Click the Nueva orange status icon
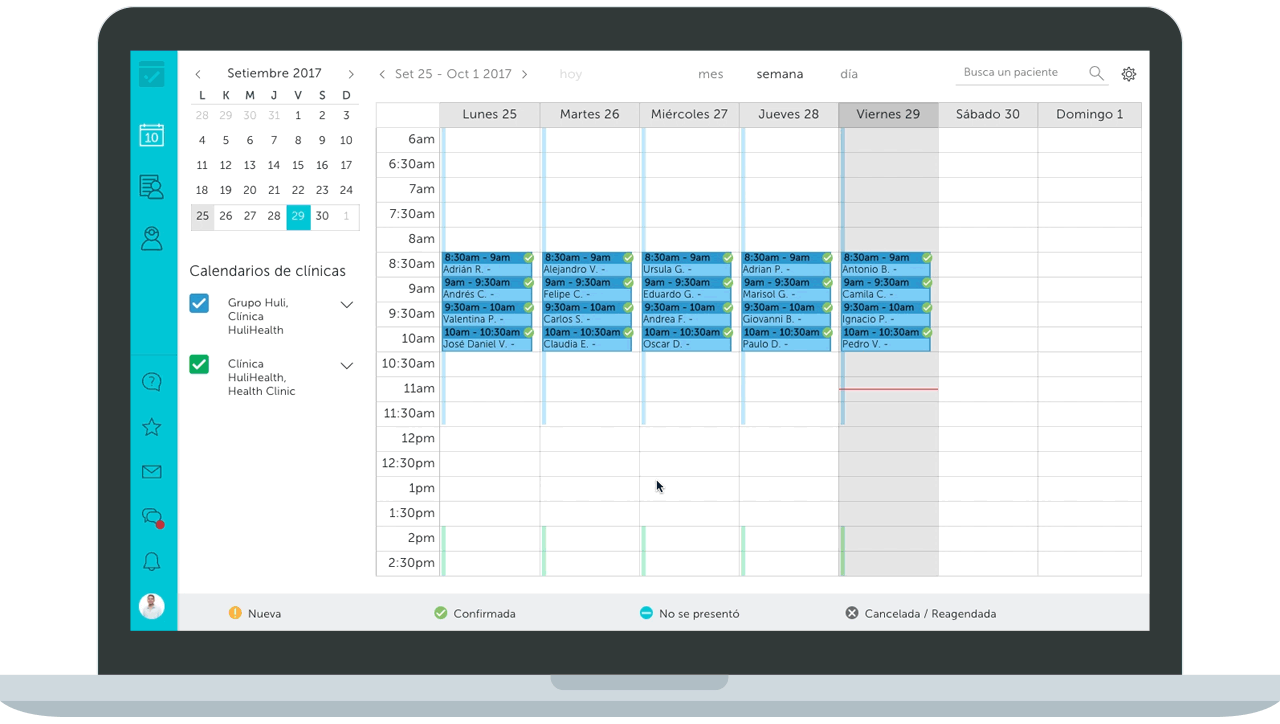1280x724 pixels. click(x=235, y=613)
